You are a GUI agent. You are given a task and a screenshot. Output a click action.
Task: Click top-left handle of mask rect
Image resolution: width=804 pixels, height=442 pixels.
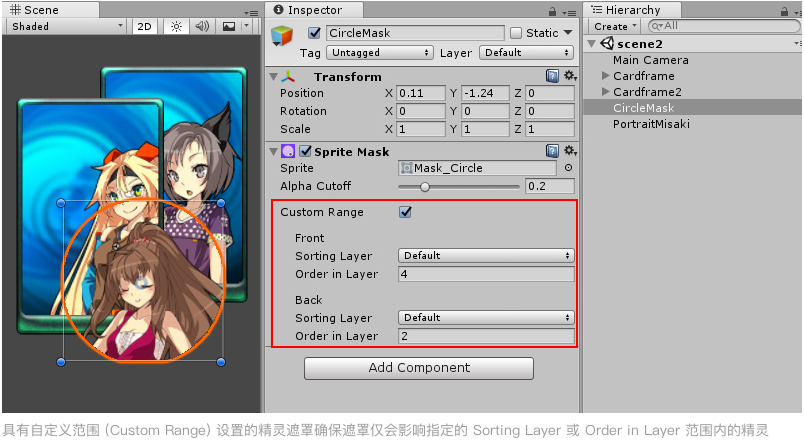(61, 203)
